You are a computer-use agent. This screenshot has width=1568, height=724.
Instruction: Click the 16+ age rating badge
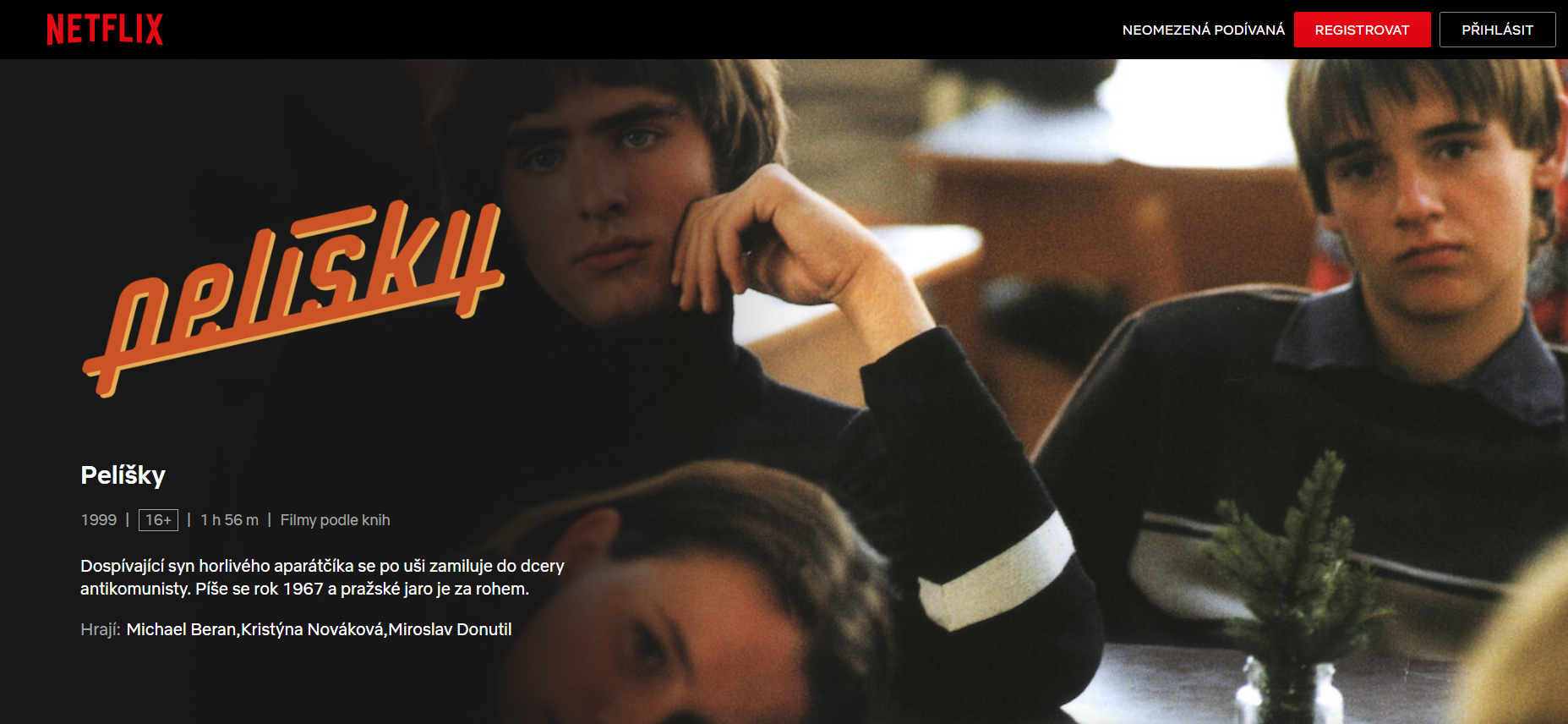[158, 520]
